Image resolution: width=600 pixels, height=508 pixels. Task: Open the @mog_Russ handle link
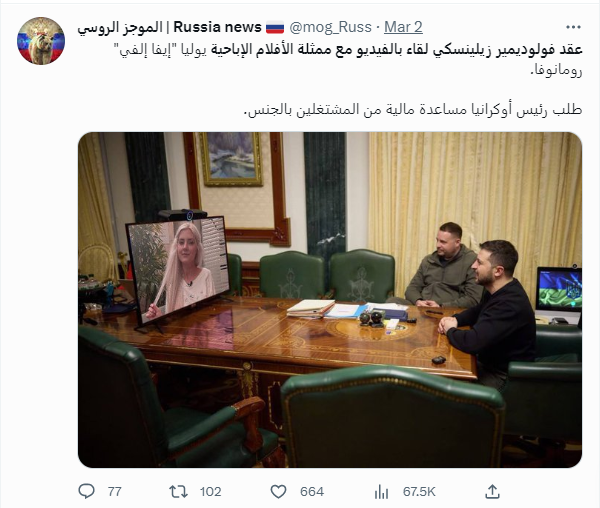click(x=330, y=27)
